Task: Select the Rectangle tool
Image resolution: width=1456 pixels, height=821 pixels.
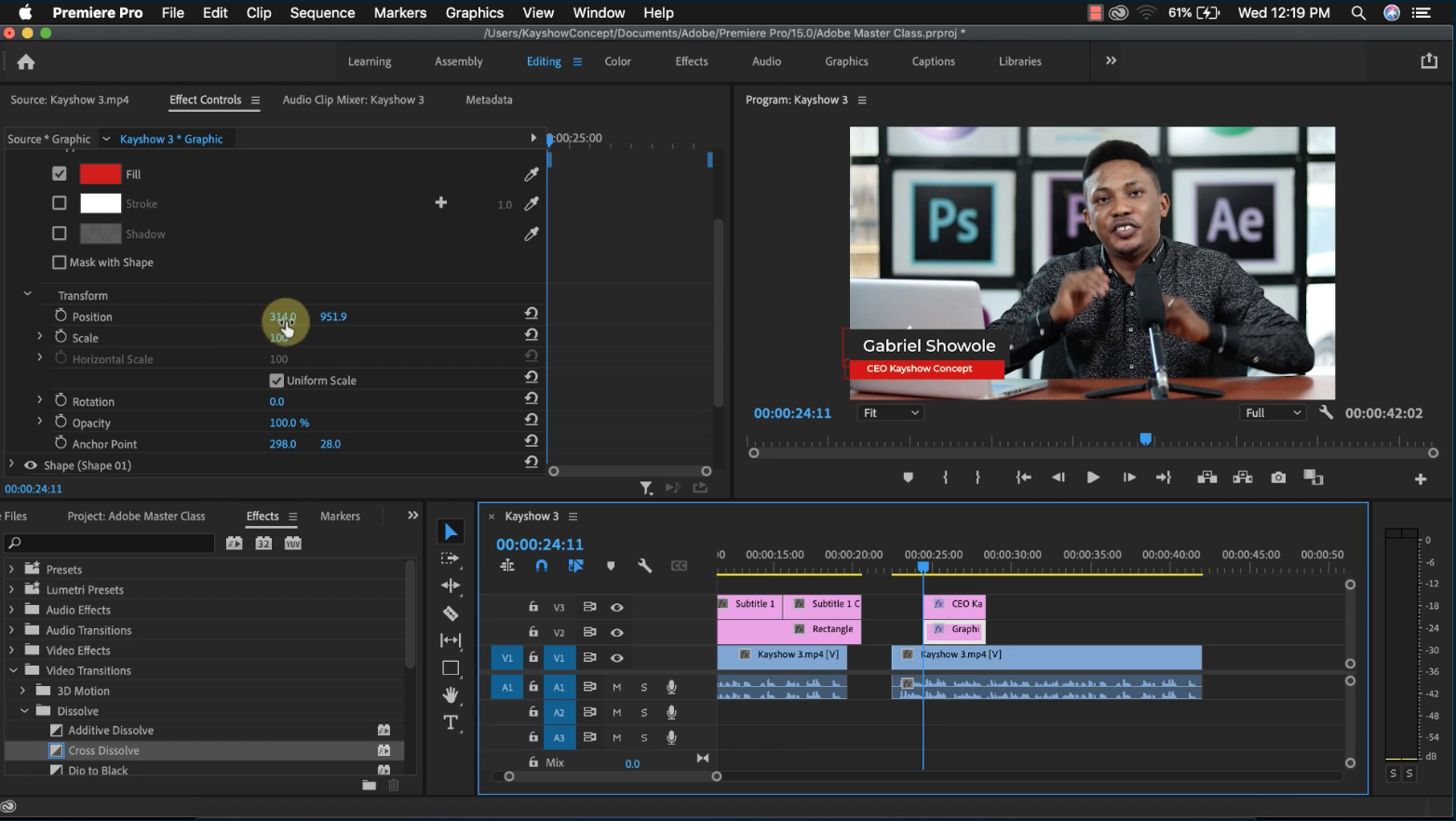Action: 451,668
